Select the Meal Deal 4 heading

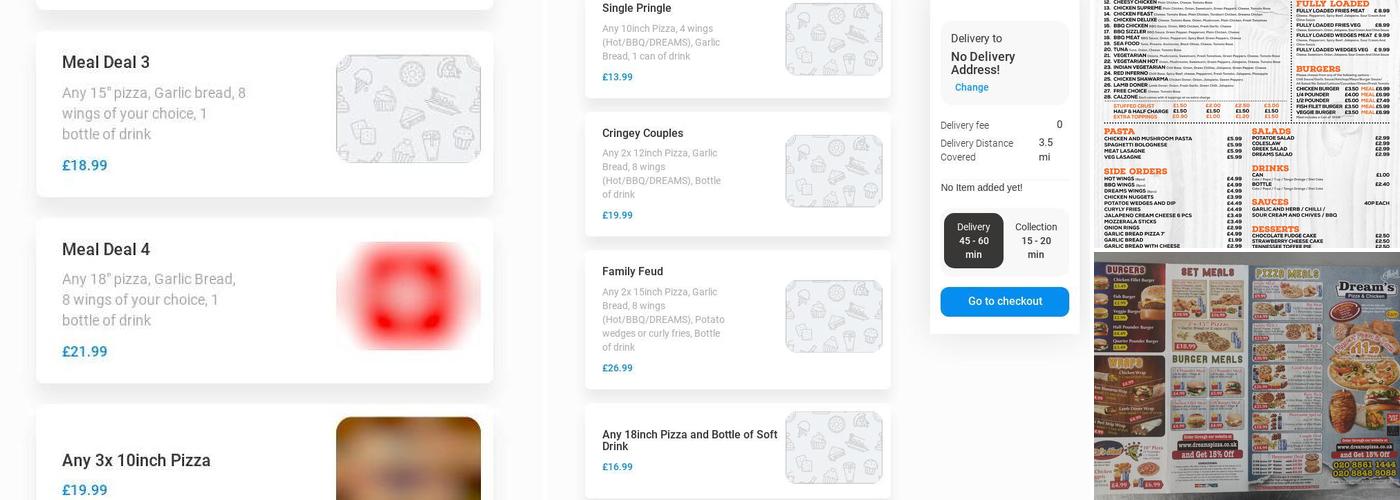(106, 249)
